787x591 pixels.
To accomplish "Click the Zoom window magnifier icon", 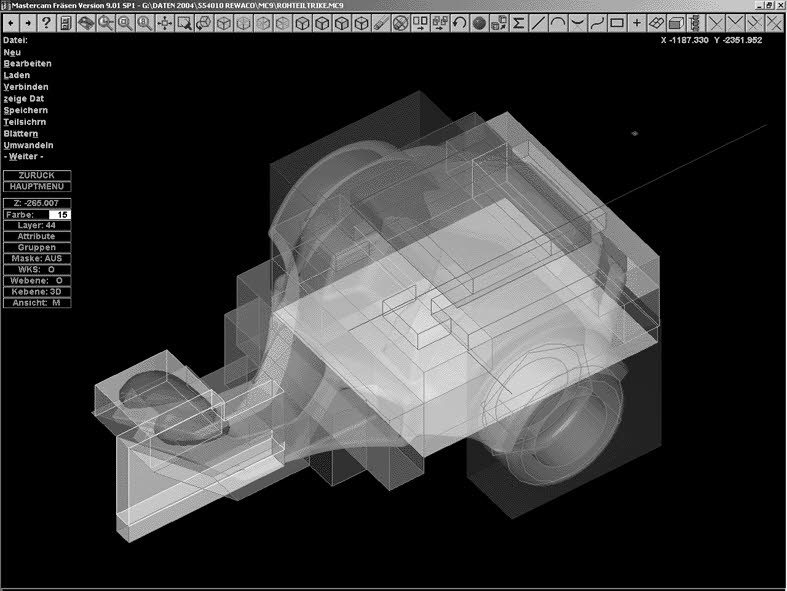I will 185,22.
